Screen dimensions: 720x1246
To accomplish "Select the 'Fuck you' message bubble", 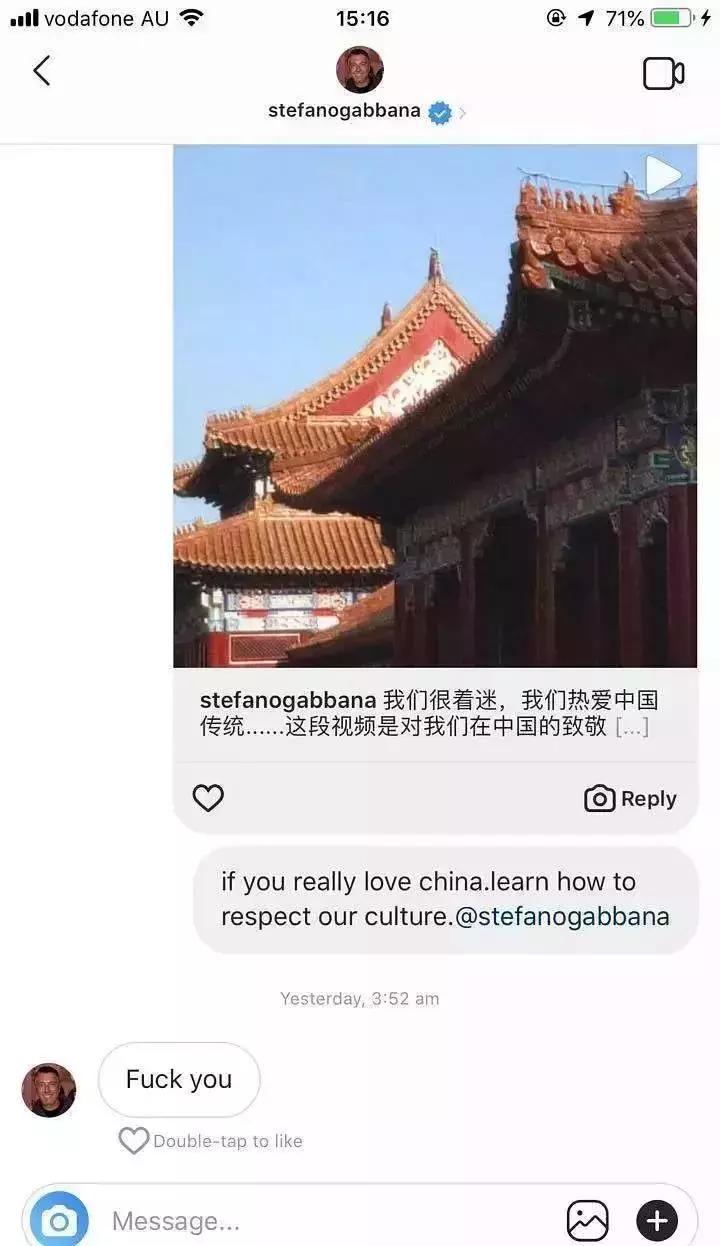I will pos(179,1080).
